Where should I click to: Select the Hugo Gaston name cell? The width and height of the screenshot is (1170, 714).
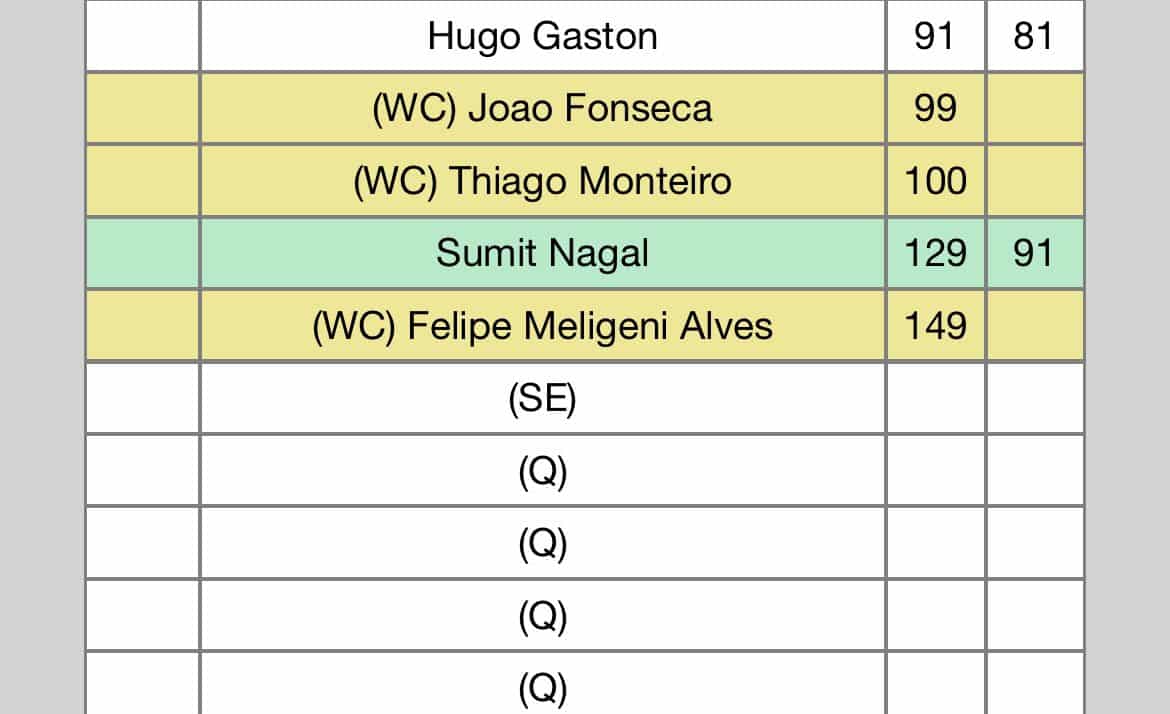(x=542, y=36)
